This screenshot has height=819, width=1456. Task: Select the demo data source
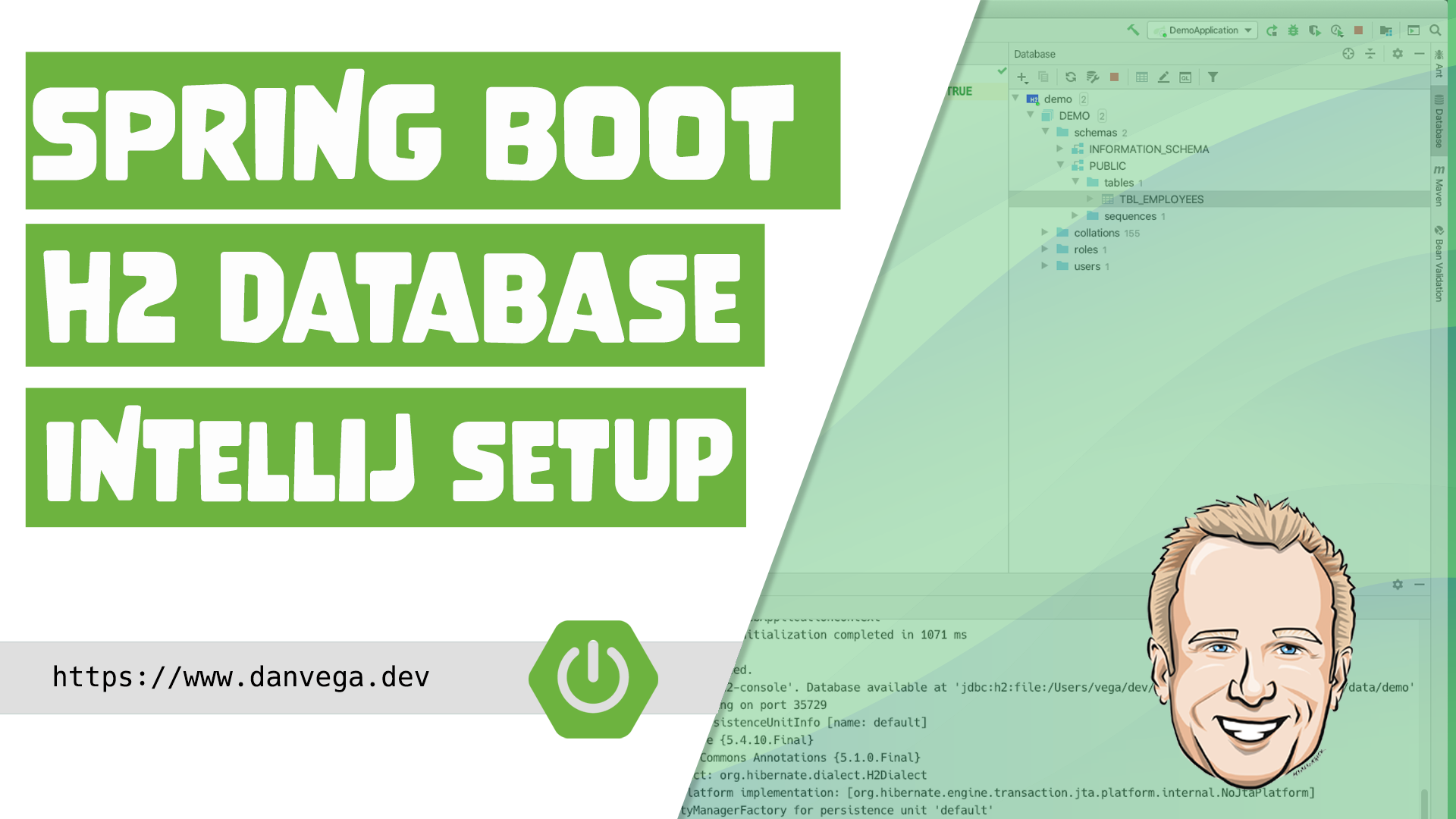click(1219, 99)
